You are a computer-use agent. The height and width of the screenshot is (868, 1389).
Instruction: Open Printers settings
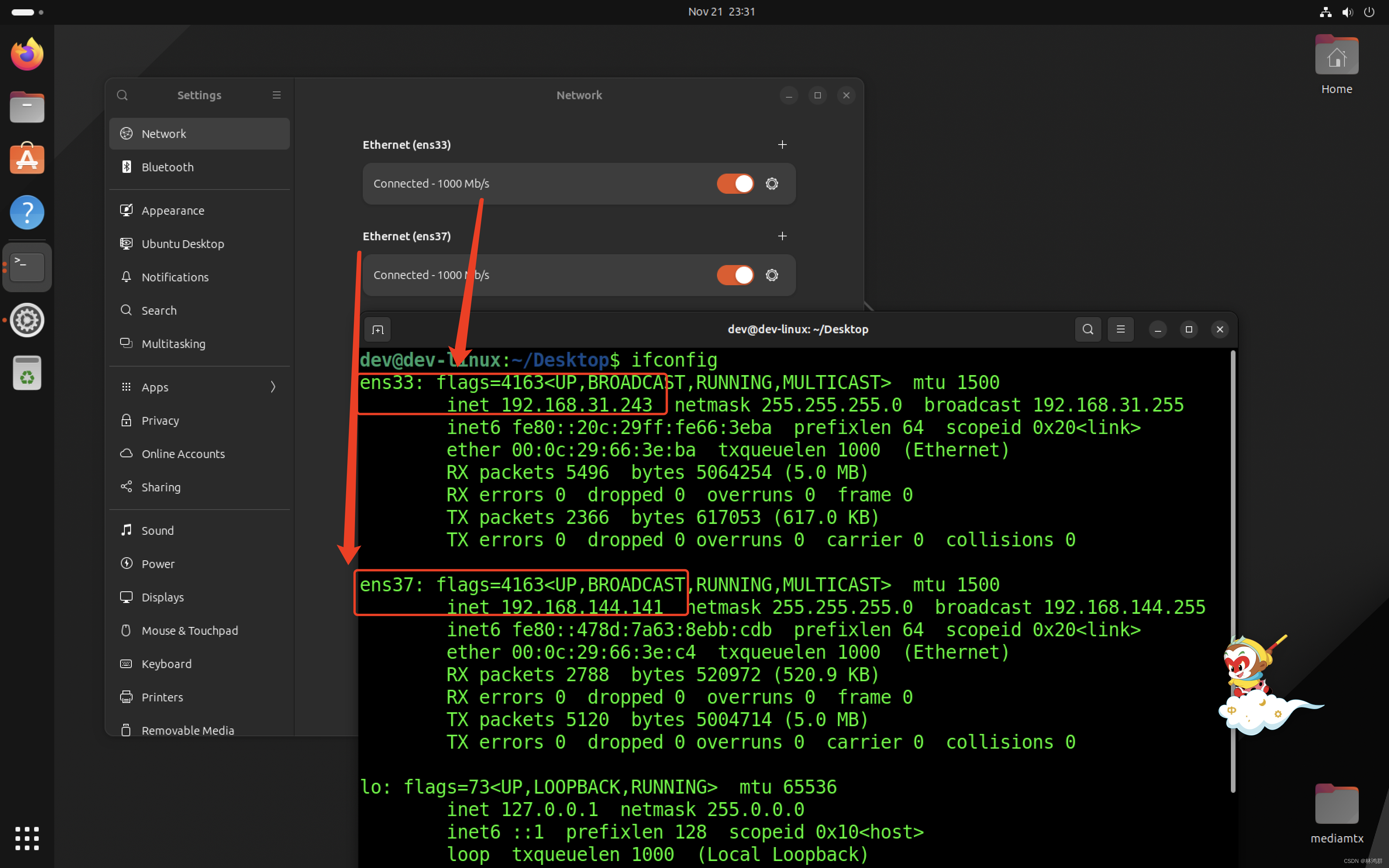pos(199,697)
